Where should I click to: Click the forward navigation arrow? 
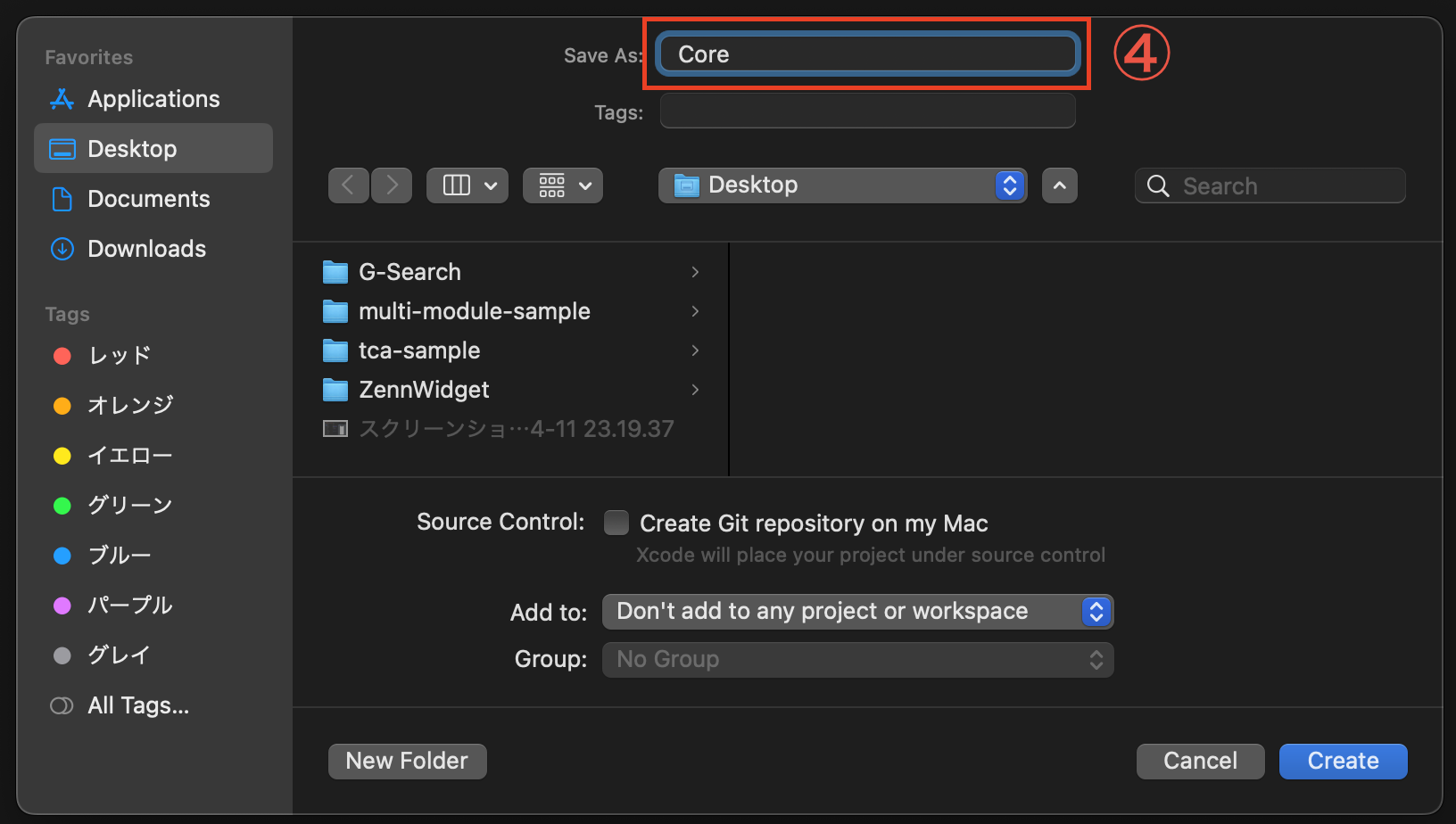[392, 185]
